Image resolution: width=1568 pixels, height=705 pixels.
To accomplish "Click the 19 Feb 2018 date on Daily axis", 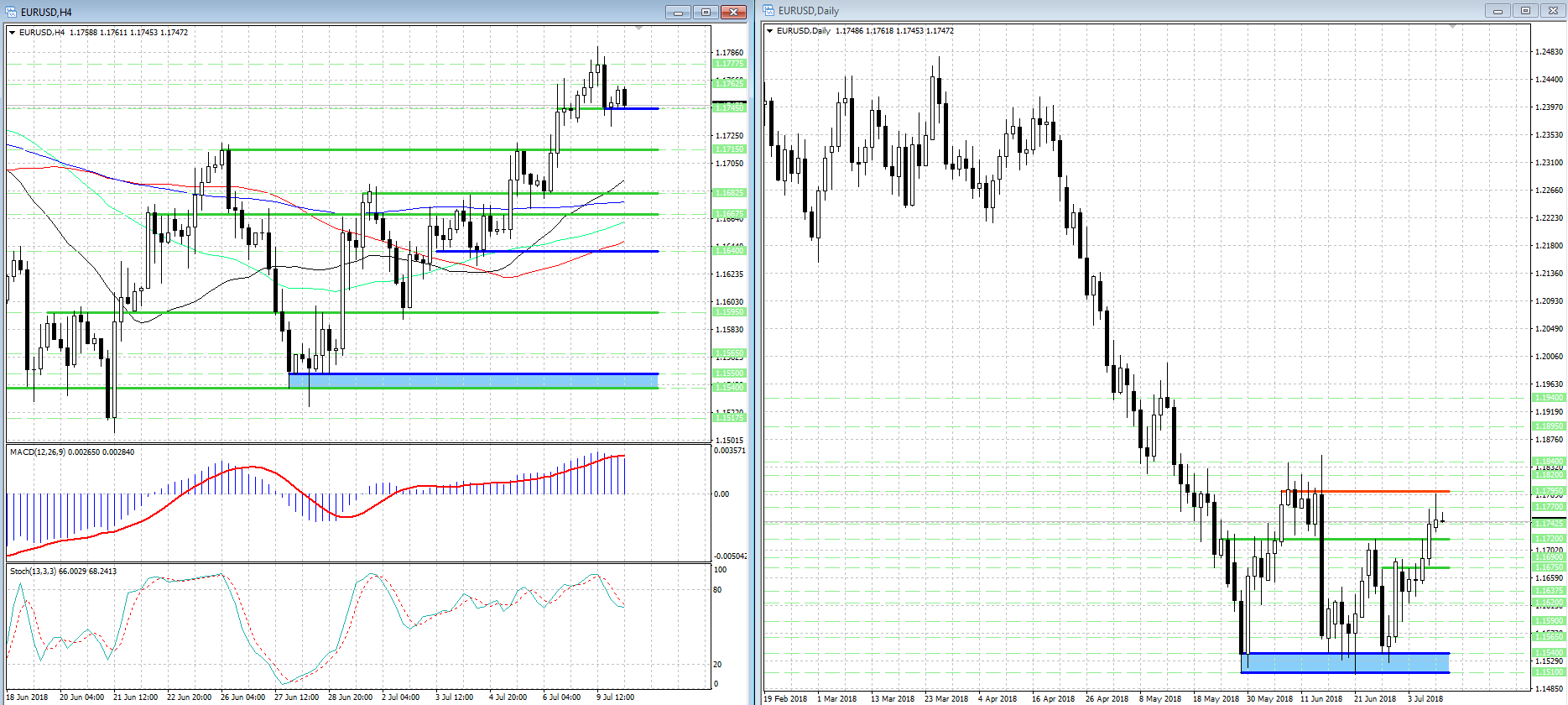I will (x=786, y=699).
